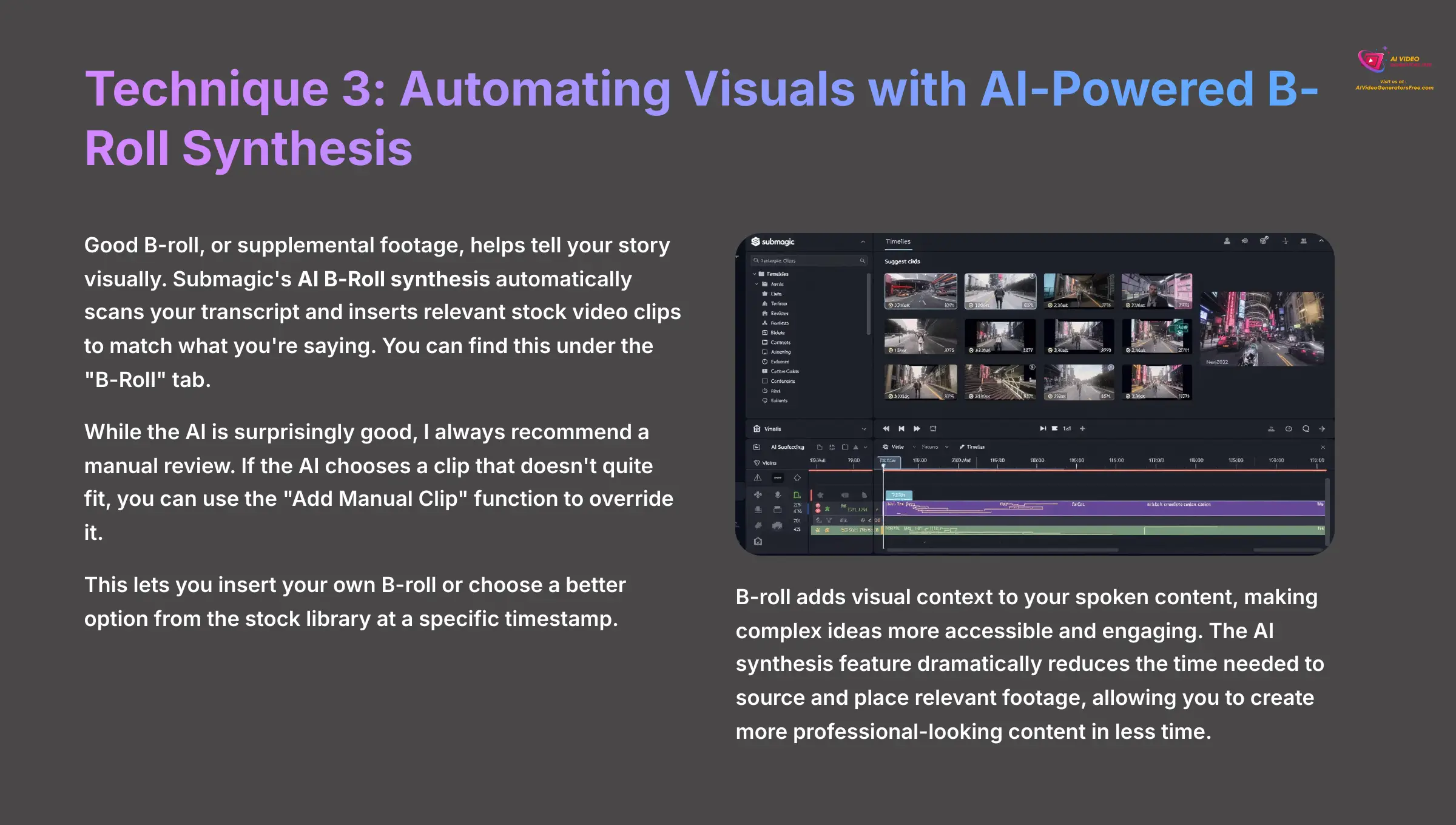
Task: Select the green highlighted tool icon
Action: 797,495
